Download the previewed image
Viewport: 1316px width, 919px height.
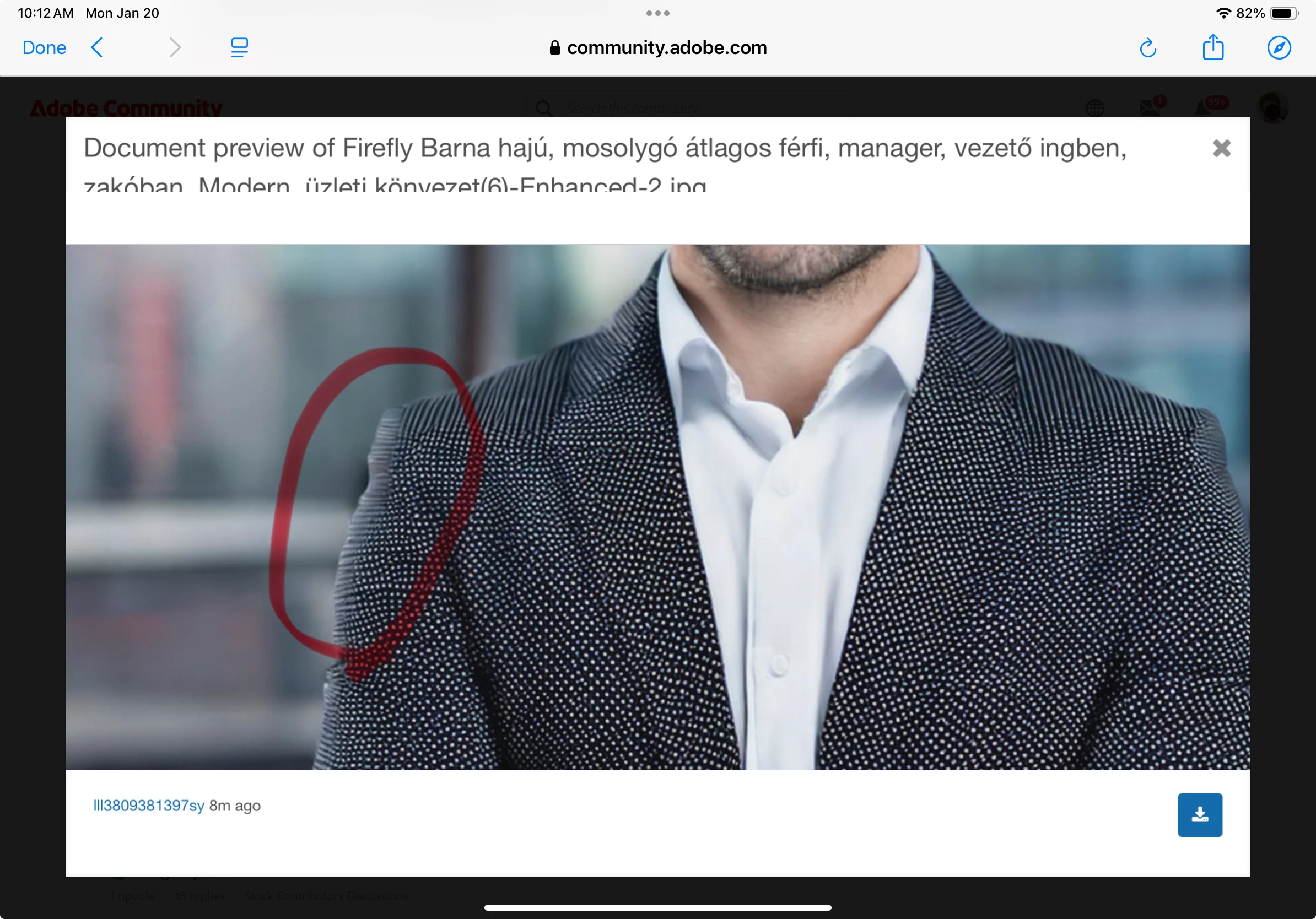pyautogui.click(x=1200, y=815)
